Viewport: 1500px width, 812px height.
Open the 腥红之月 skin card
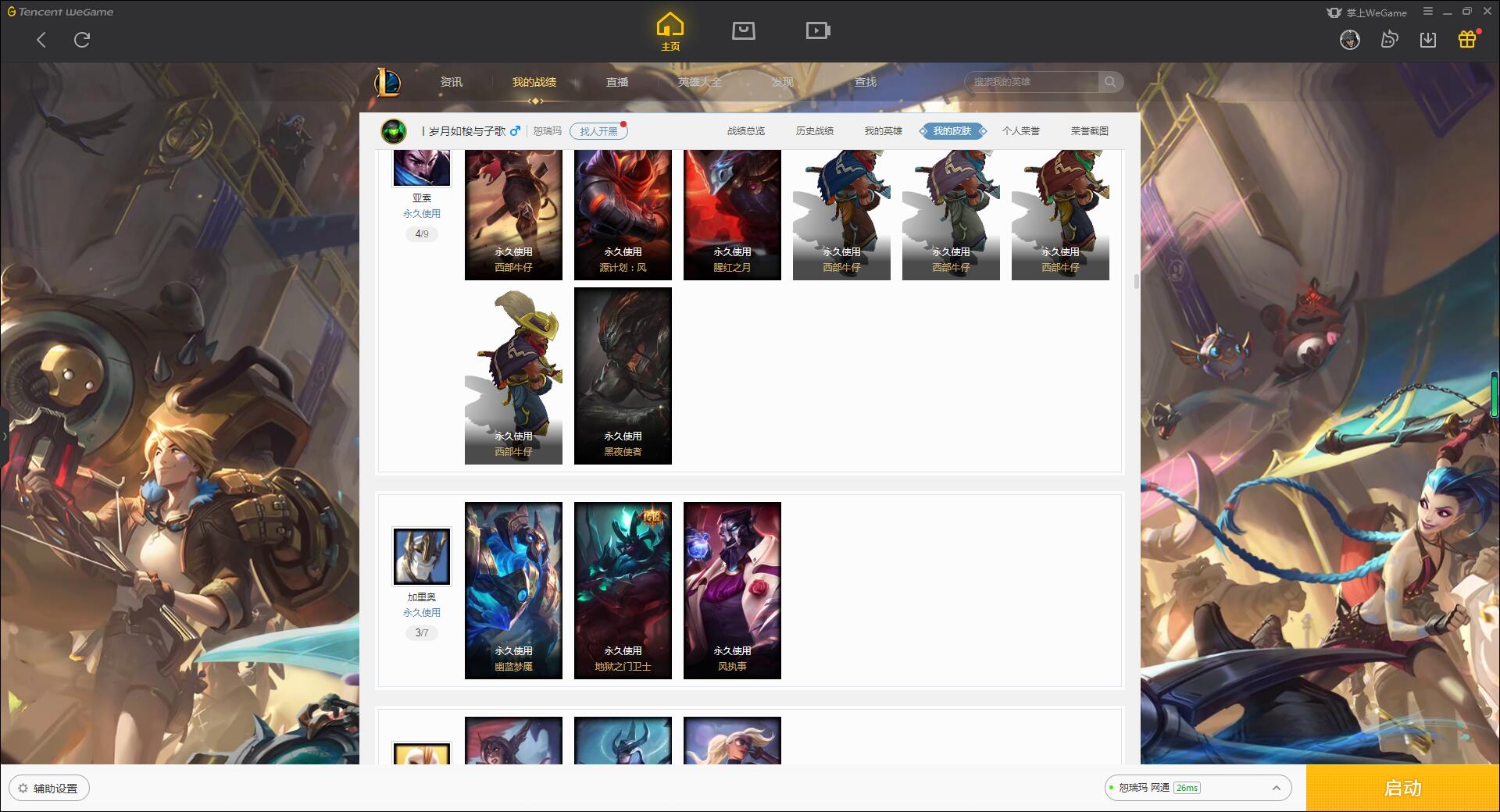pyautogui.click(x=732, y=215)
